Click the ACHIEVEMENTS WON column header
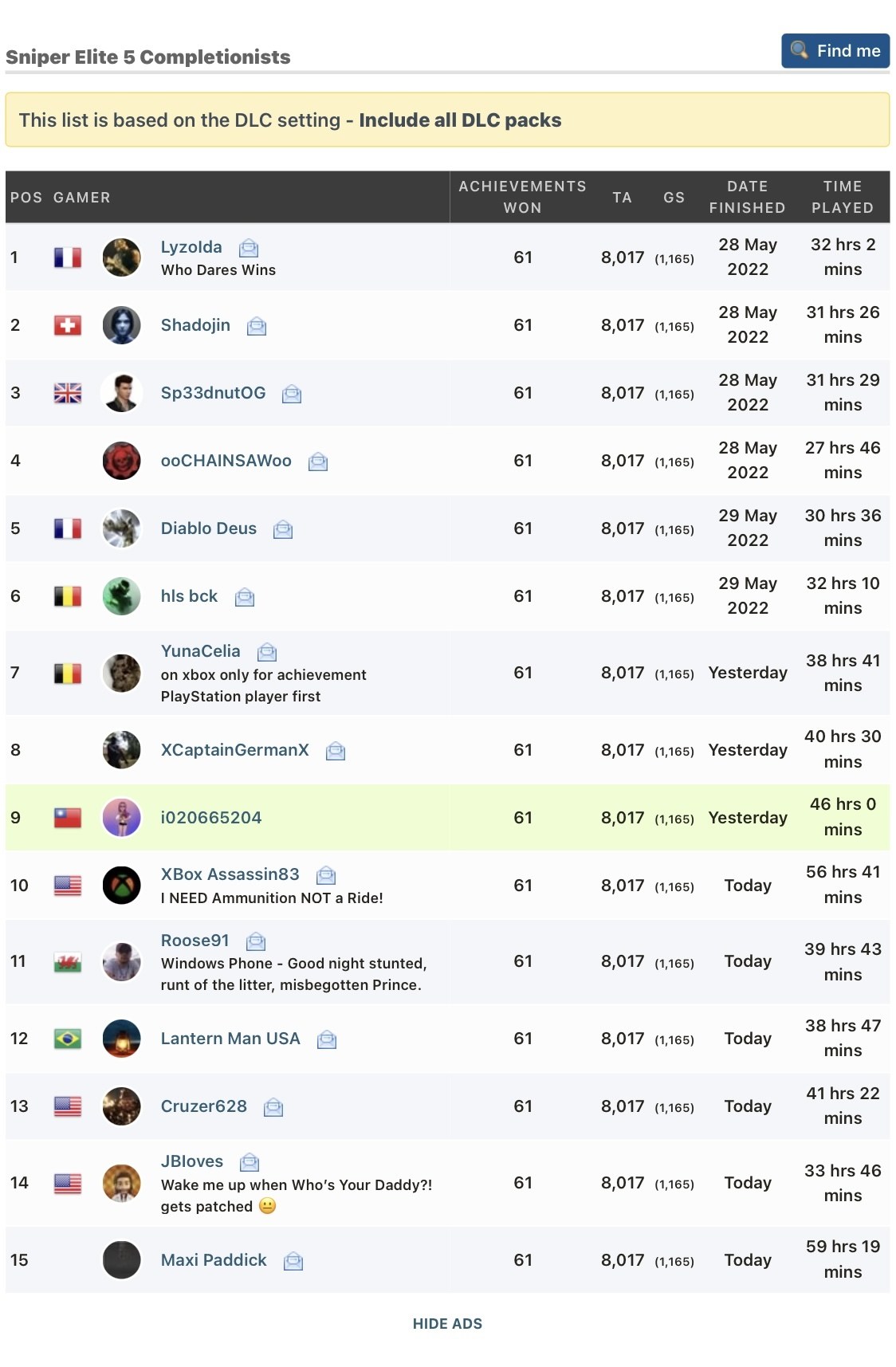Screen dimensions: 896x1367 tap(522, 197)
